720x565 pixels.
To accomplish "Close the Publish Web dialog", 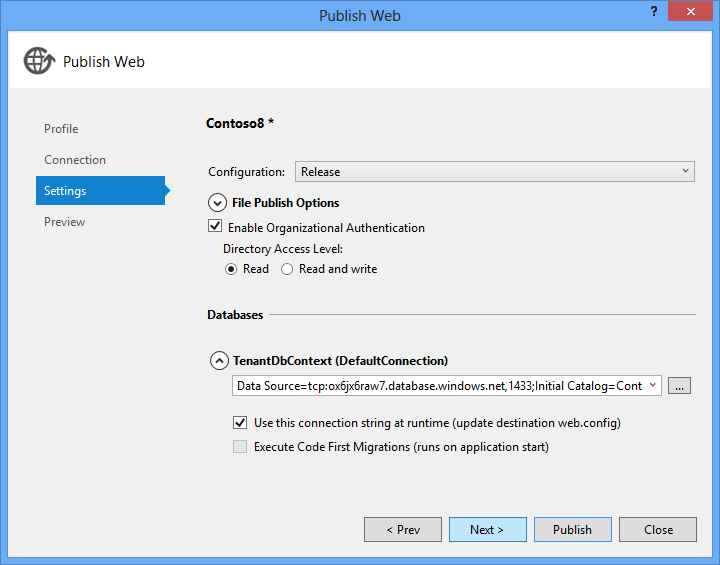I will [x=690, y=12].
